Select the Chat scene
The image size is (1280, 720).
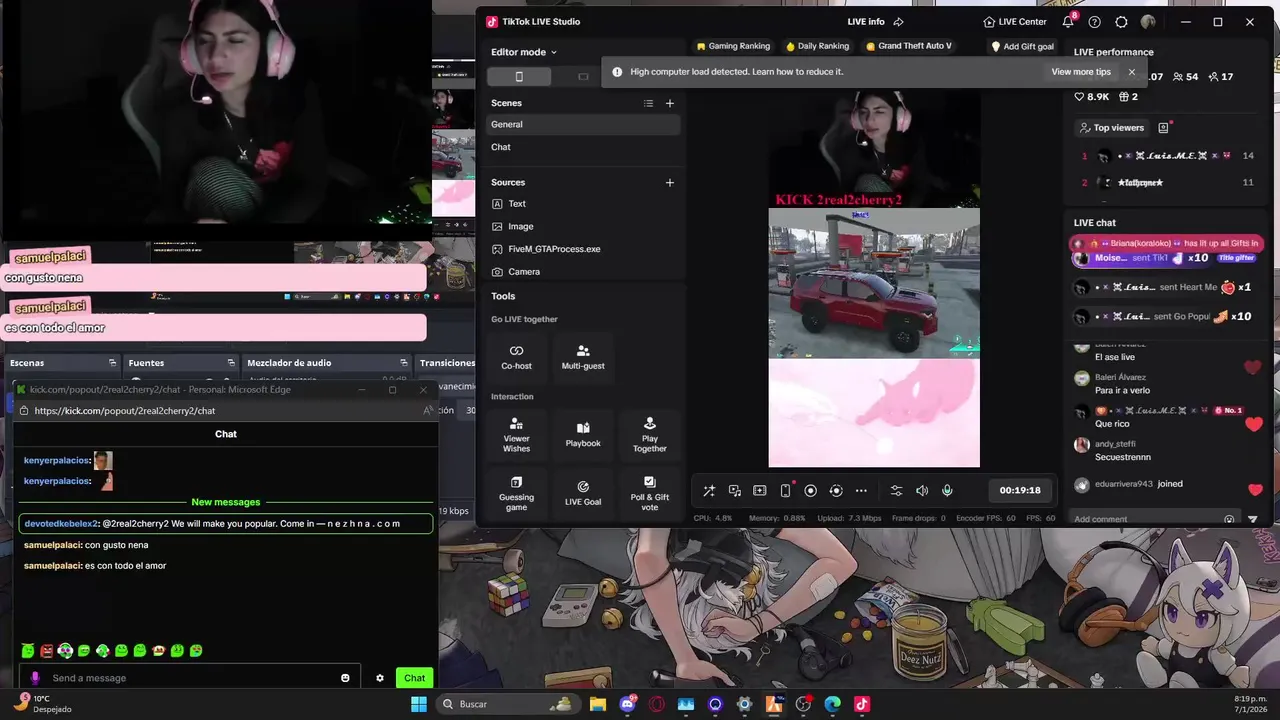pos(584,147)
